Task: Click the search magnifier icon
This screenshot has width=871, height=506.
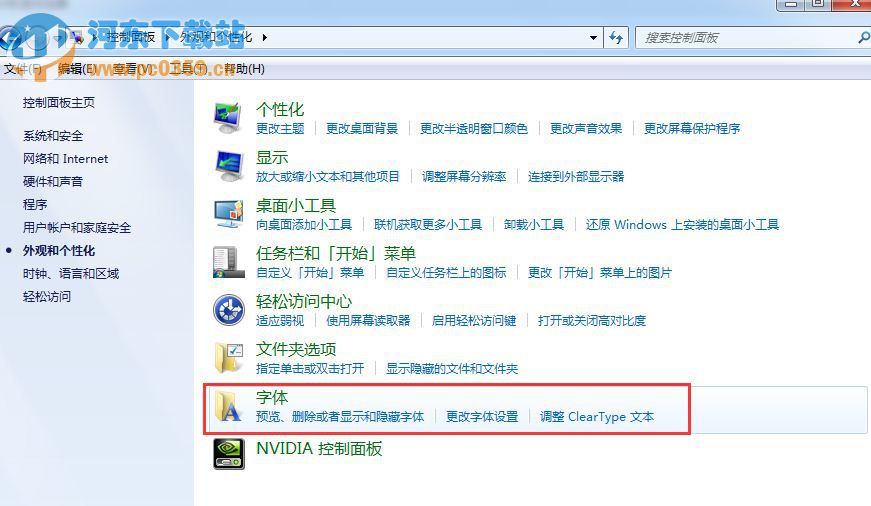Action: click(x=864, y=38)
